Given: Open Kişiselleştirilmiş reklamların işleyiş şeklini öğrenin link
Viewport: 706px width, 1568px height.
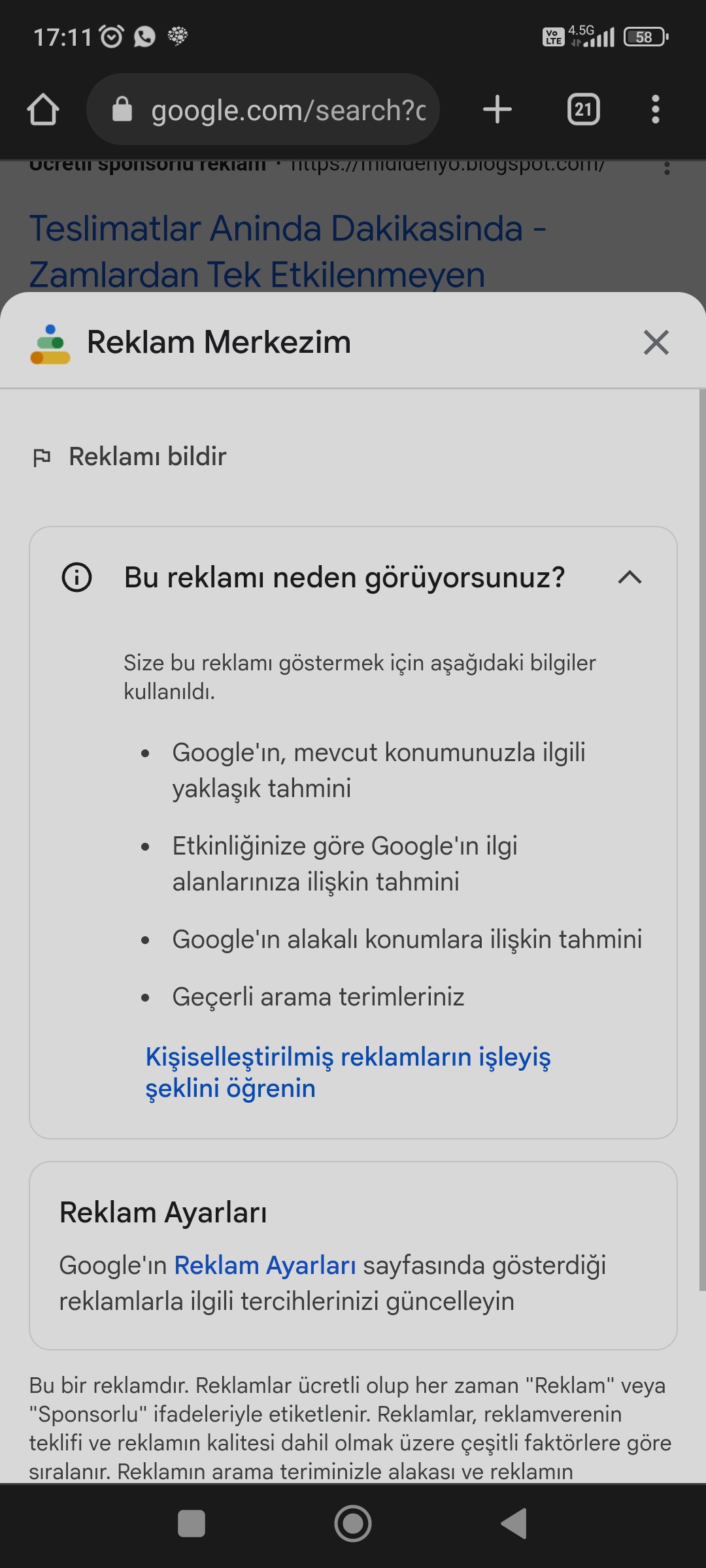Looking at the screenshot, I should pyautogui.click(x=348, y=1072).
